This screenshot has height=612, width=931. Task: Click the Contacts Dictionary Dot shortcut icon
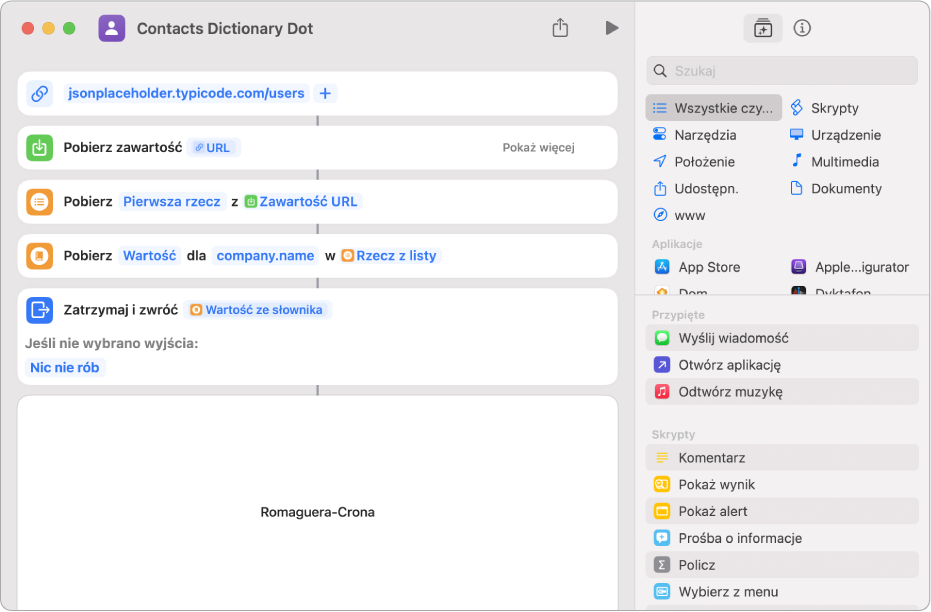(112, 28)
